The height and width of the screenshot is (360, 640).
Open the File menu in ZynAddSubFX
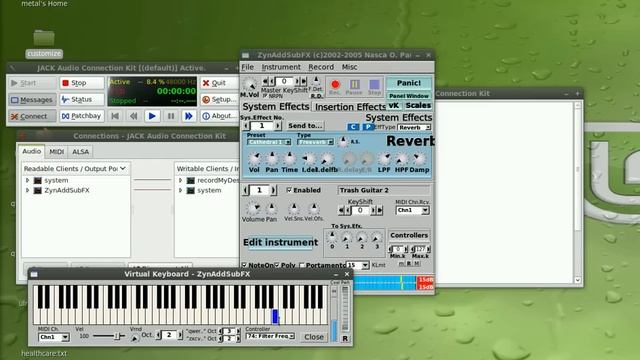pyautogui.click(x=247, y=67)
